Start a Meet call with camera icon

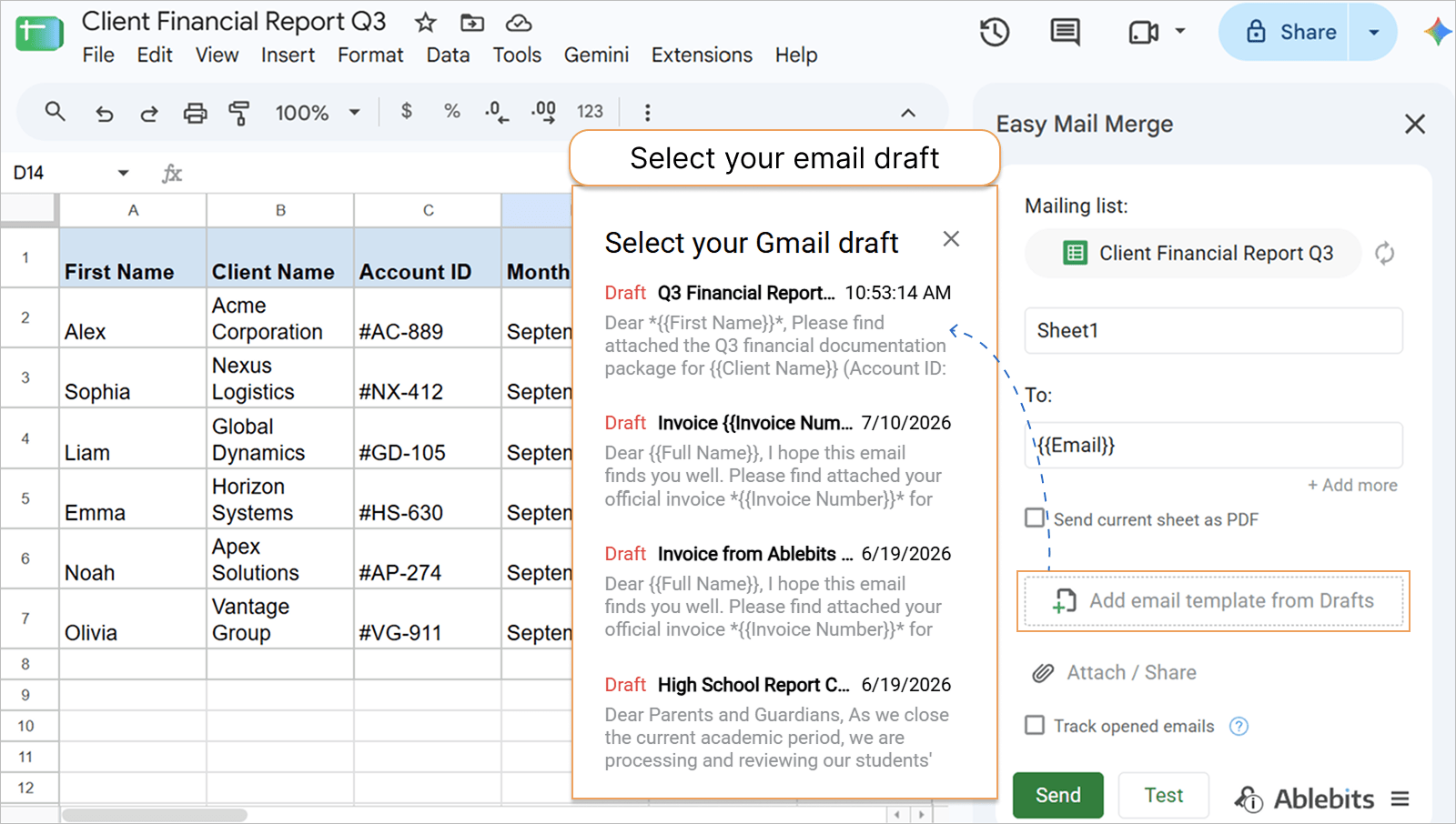(x=1143, y=33)
